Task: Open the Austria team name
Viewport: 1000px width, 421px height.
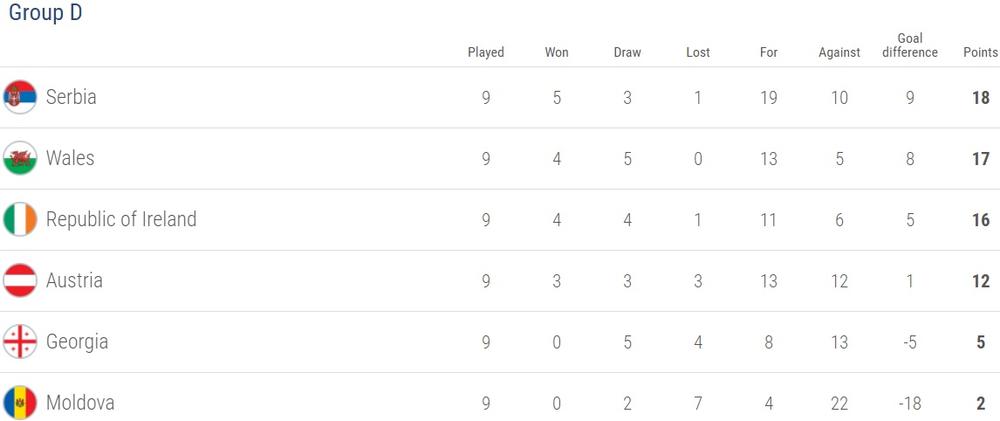Action: click(74, 280)
